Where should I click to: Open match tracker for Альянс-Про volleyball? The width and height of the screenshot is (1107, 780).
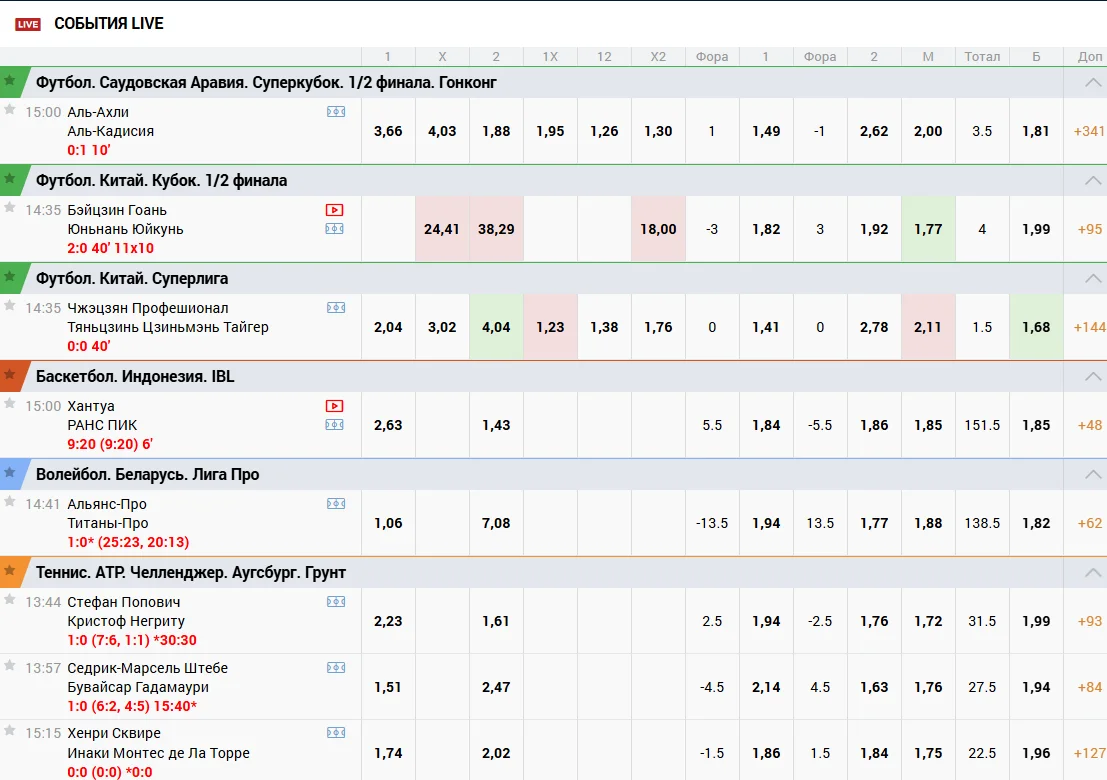click(x=336, y=503)
